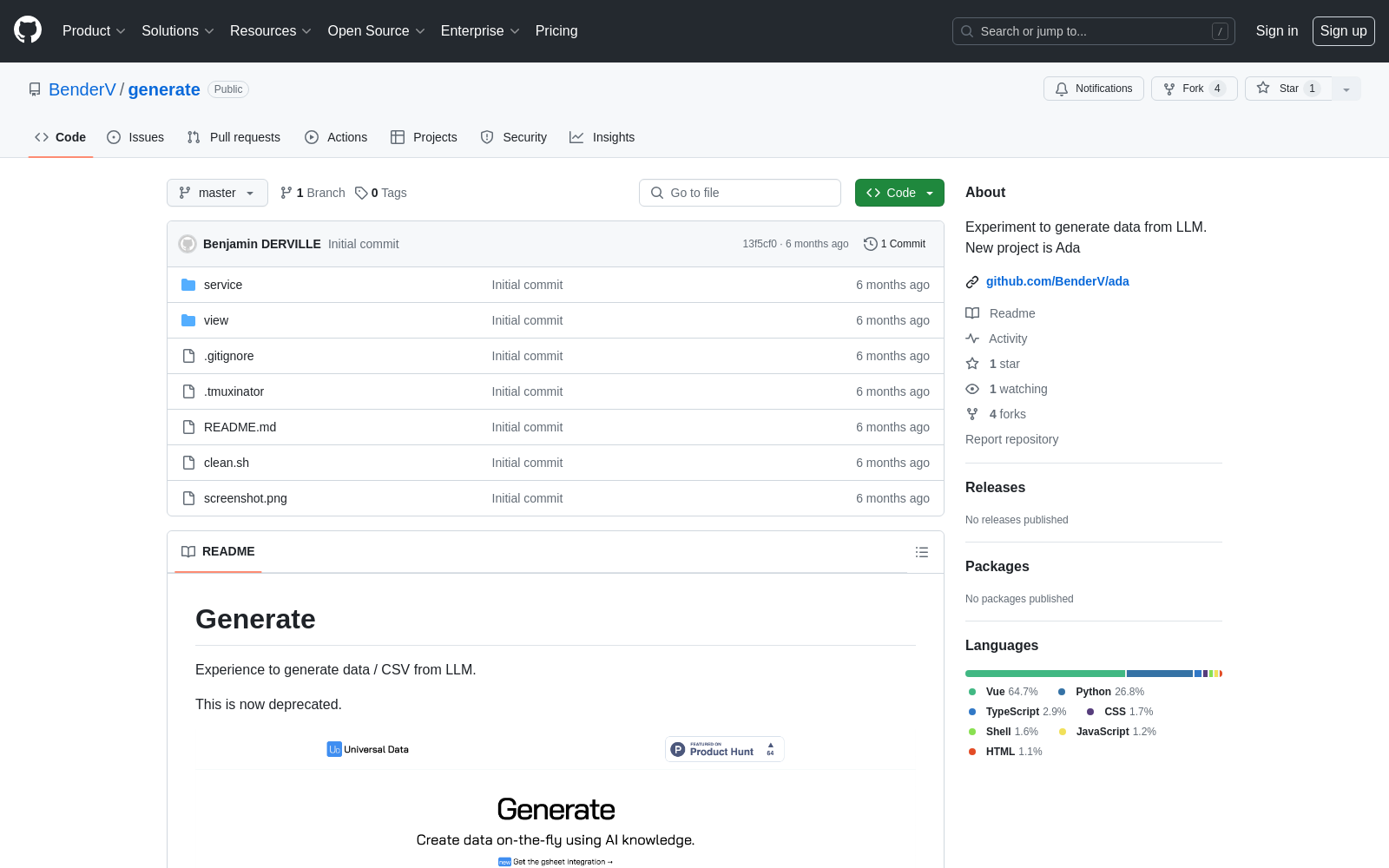The image size is (1389, 868).
Task: Click the Product Hunt badge
Action: (725, 749)
